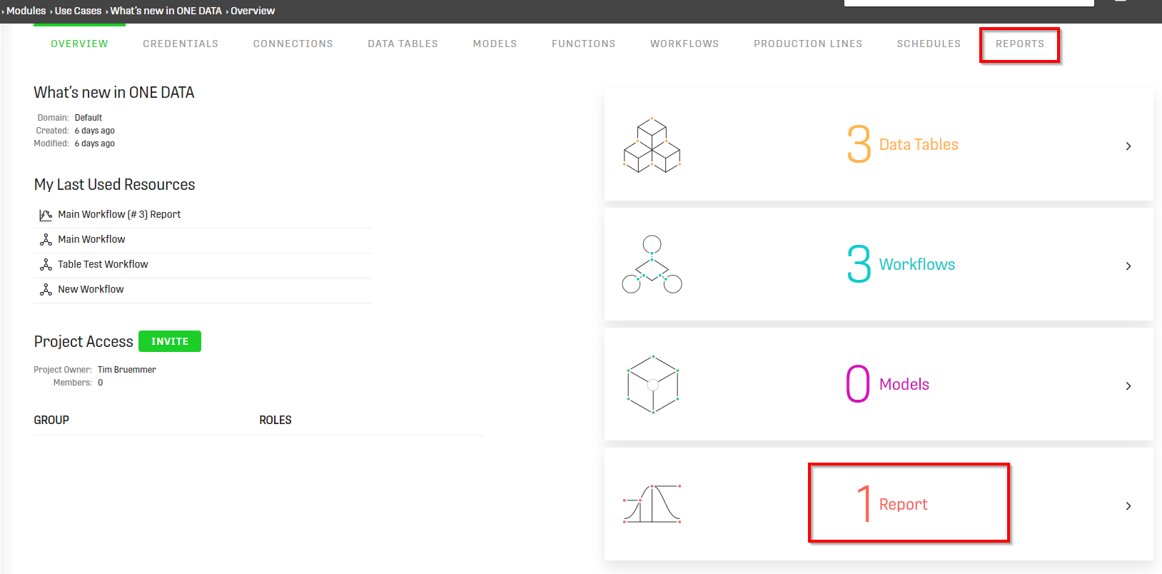The height and width of the screenshot is (574, 1162).
Task: Invite members with the green INVITE button
Action: click(x=170, y=341)
